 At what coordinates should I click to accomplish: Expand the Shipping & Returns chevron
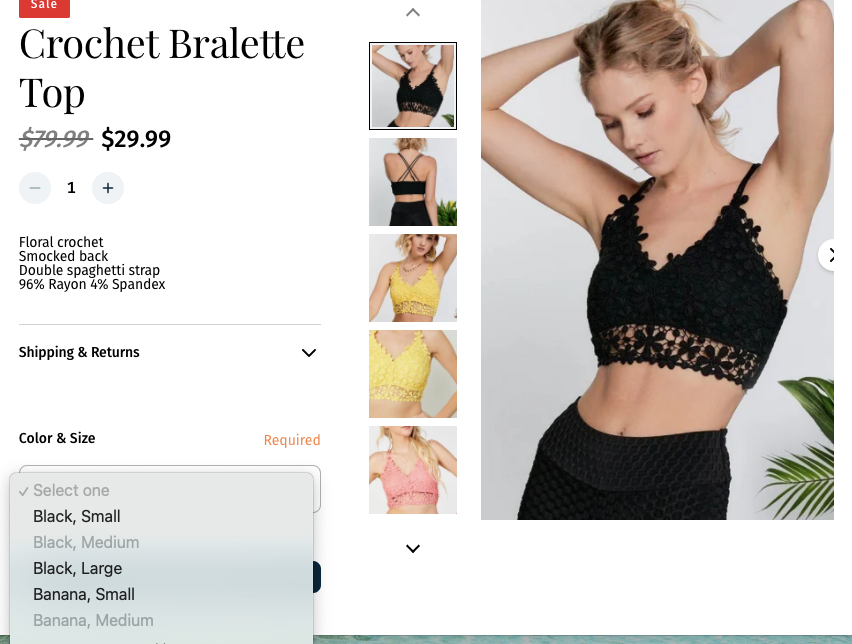309,353
